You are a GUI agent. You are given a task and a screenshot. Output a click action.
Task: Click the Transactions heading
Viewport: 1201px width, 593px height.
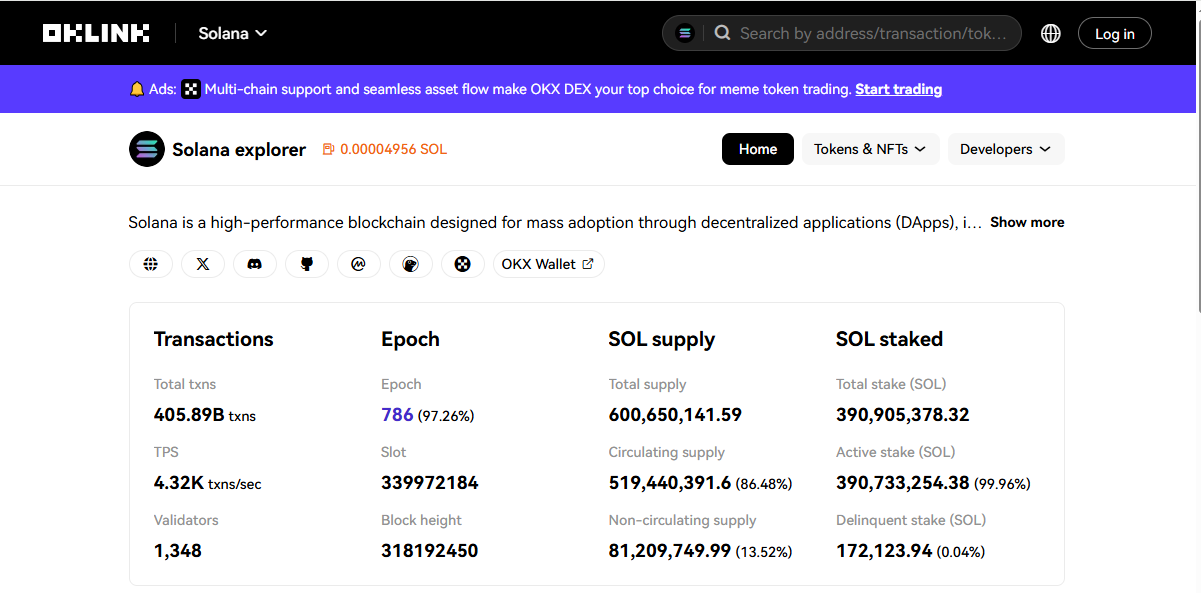[213, 339]
